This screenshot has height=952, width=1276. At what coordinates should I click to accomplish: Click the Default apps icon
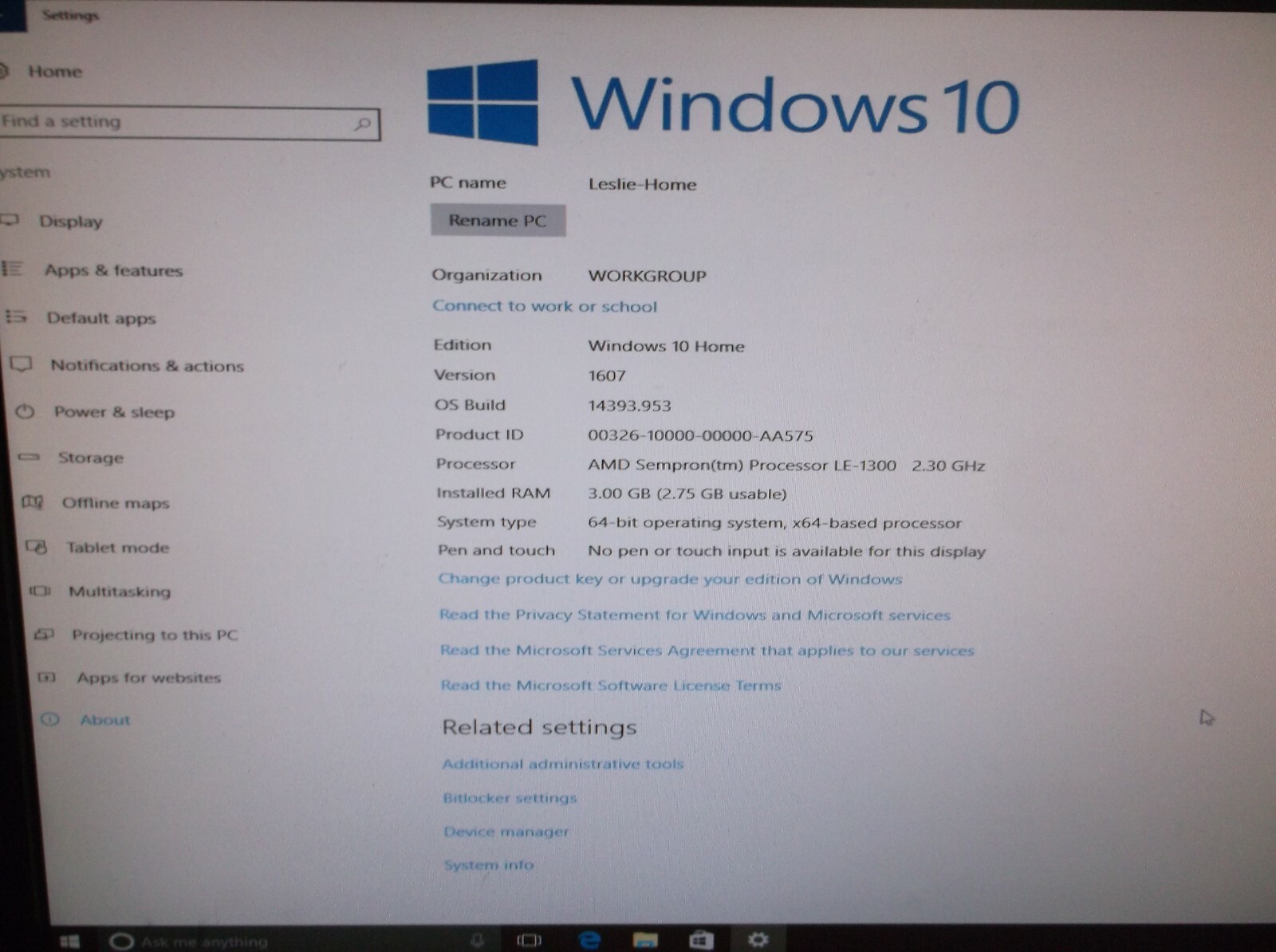pyautogui.click(x=16, y=317)
